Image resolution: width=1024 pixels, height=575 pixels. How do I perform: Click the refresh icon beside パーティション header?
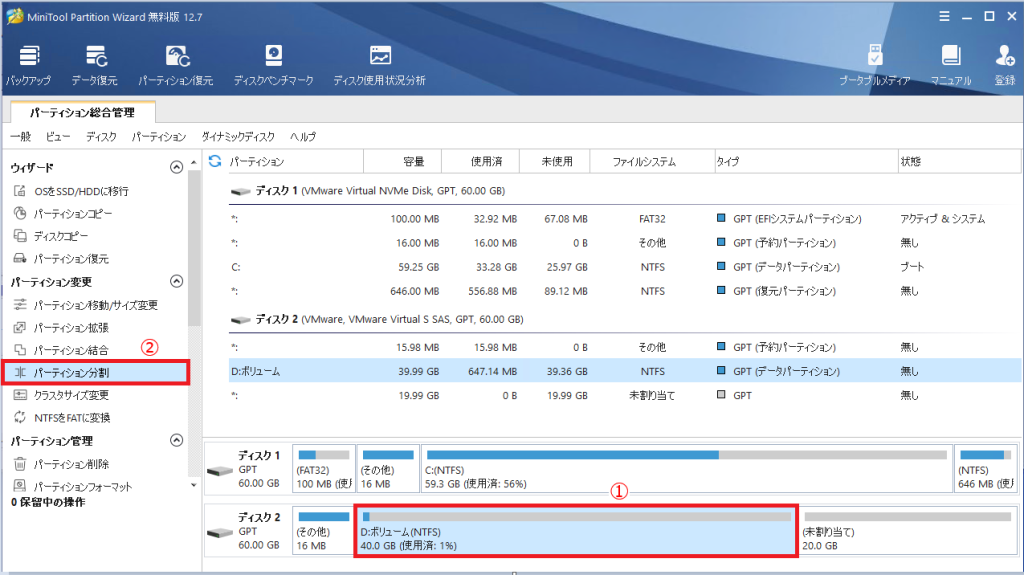215,161
